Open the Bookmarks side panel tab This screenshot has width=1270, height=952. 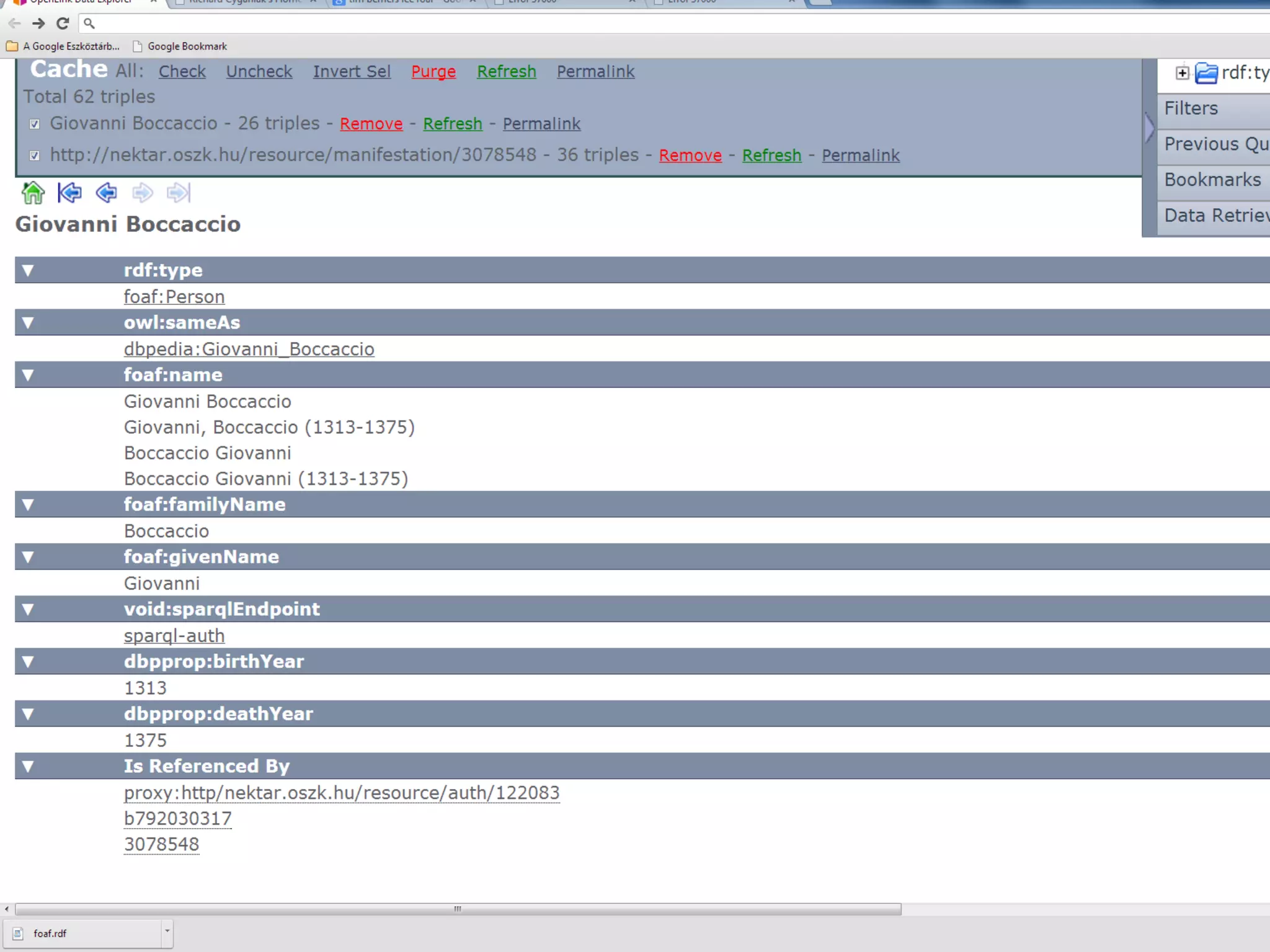click(x=1212, y=180)
